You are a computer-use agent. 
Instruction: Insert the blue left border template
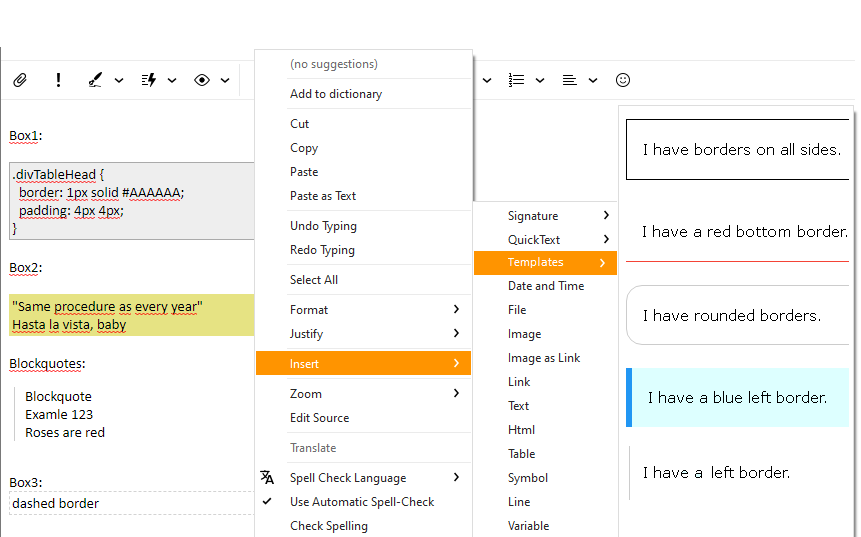click(x=737, y=398)
